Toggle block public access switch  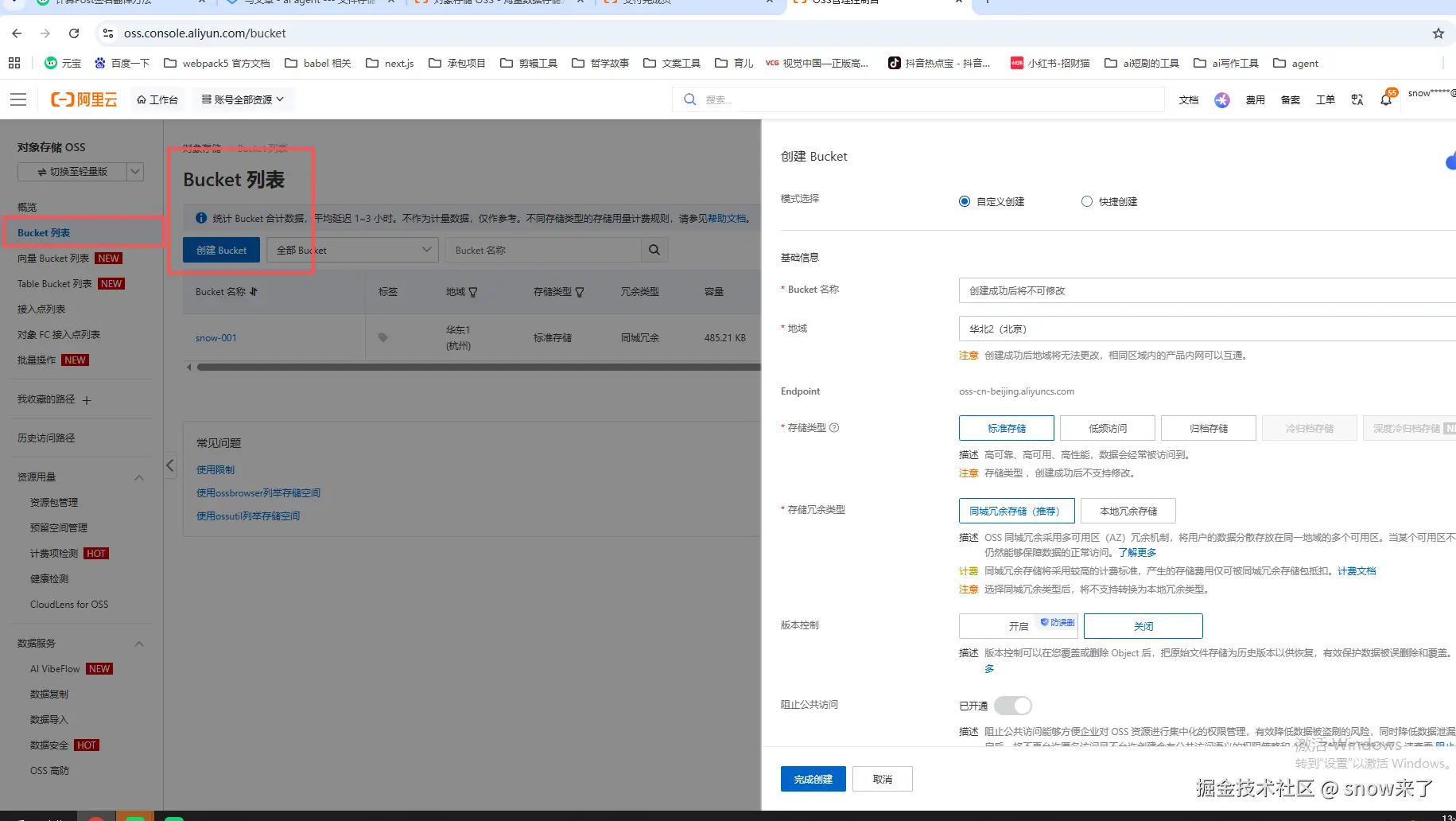click(x=1013, y=706)
